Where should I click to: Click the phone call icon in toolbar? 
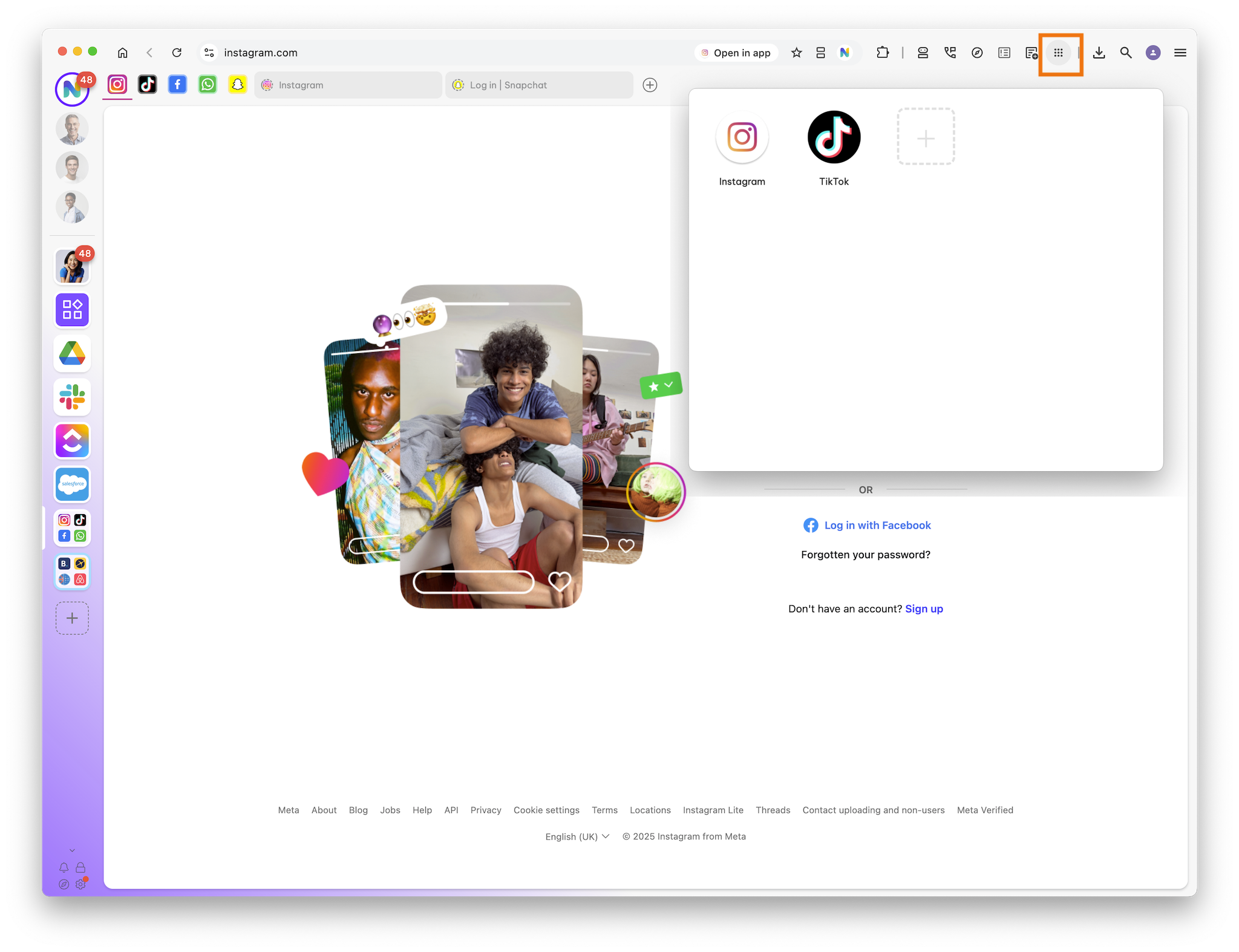coord(950,53)
